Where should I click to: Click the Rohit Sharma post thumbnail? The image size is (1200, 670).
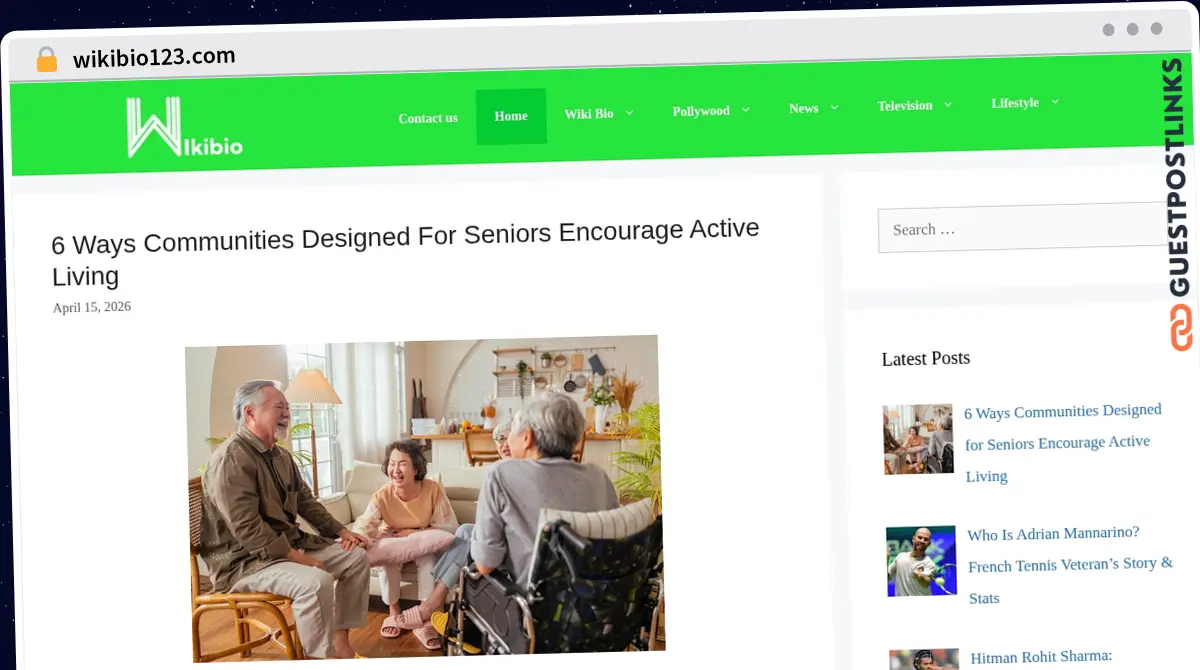click(924, 660)
